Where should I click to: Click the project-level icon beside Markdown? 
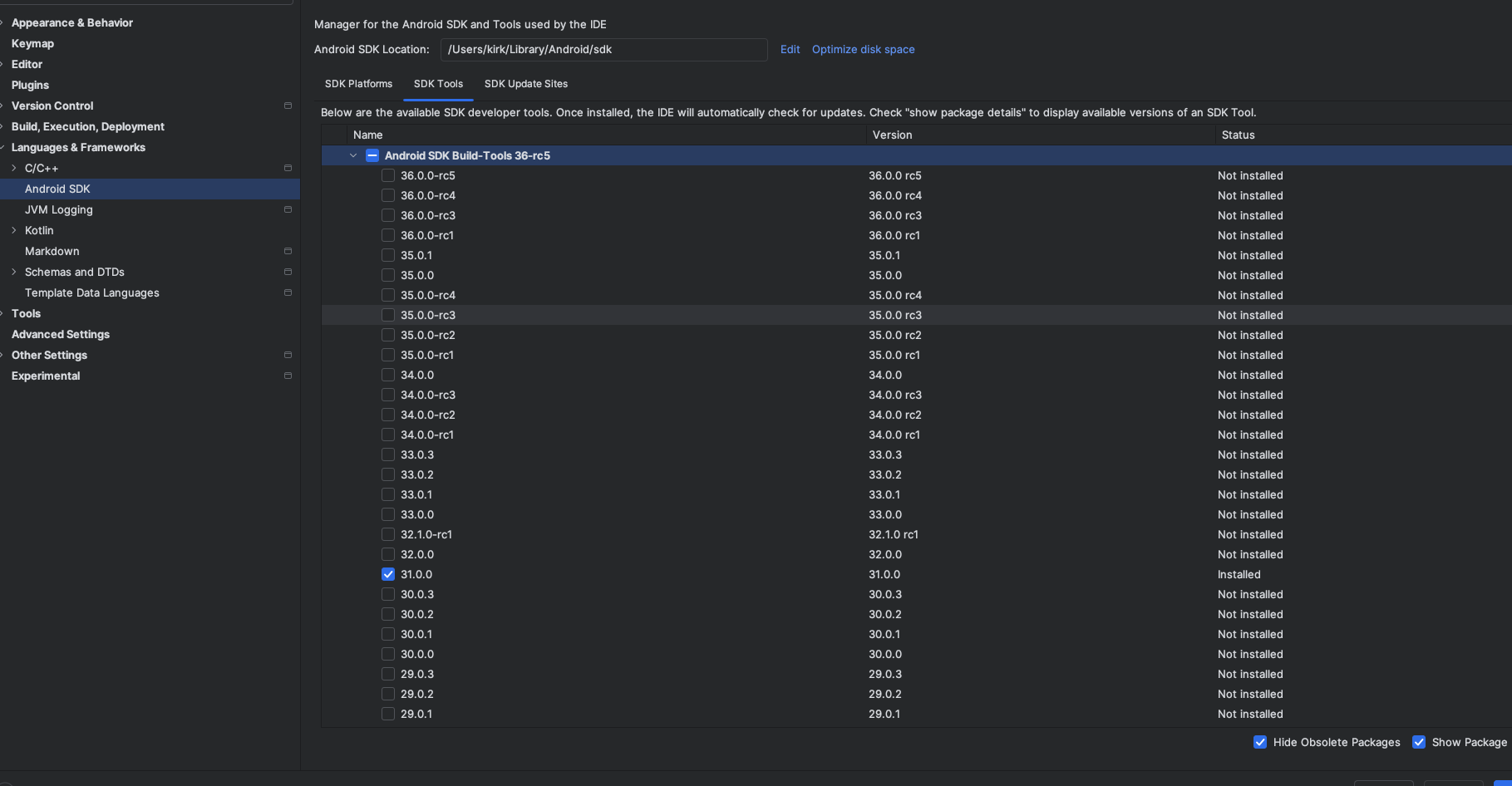click(288, 251)
